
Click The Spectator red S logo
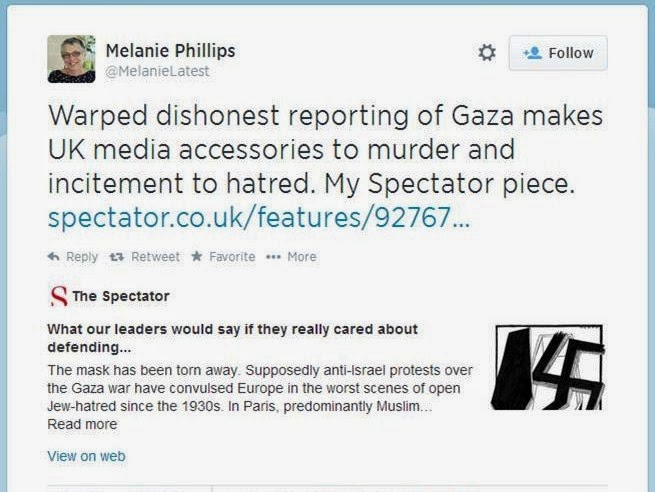(58, 296)
